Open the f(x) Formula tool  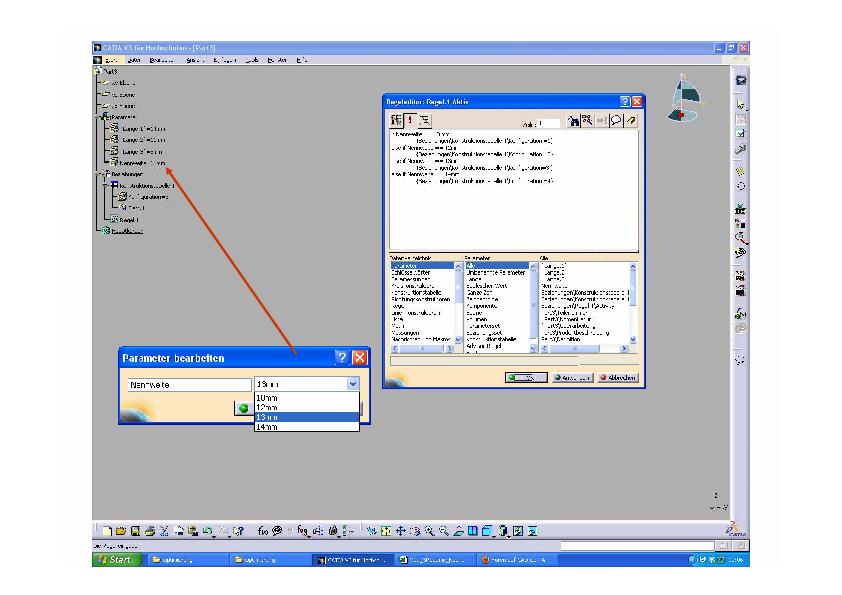click(263, 531)
